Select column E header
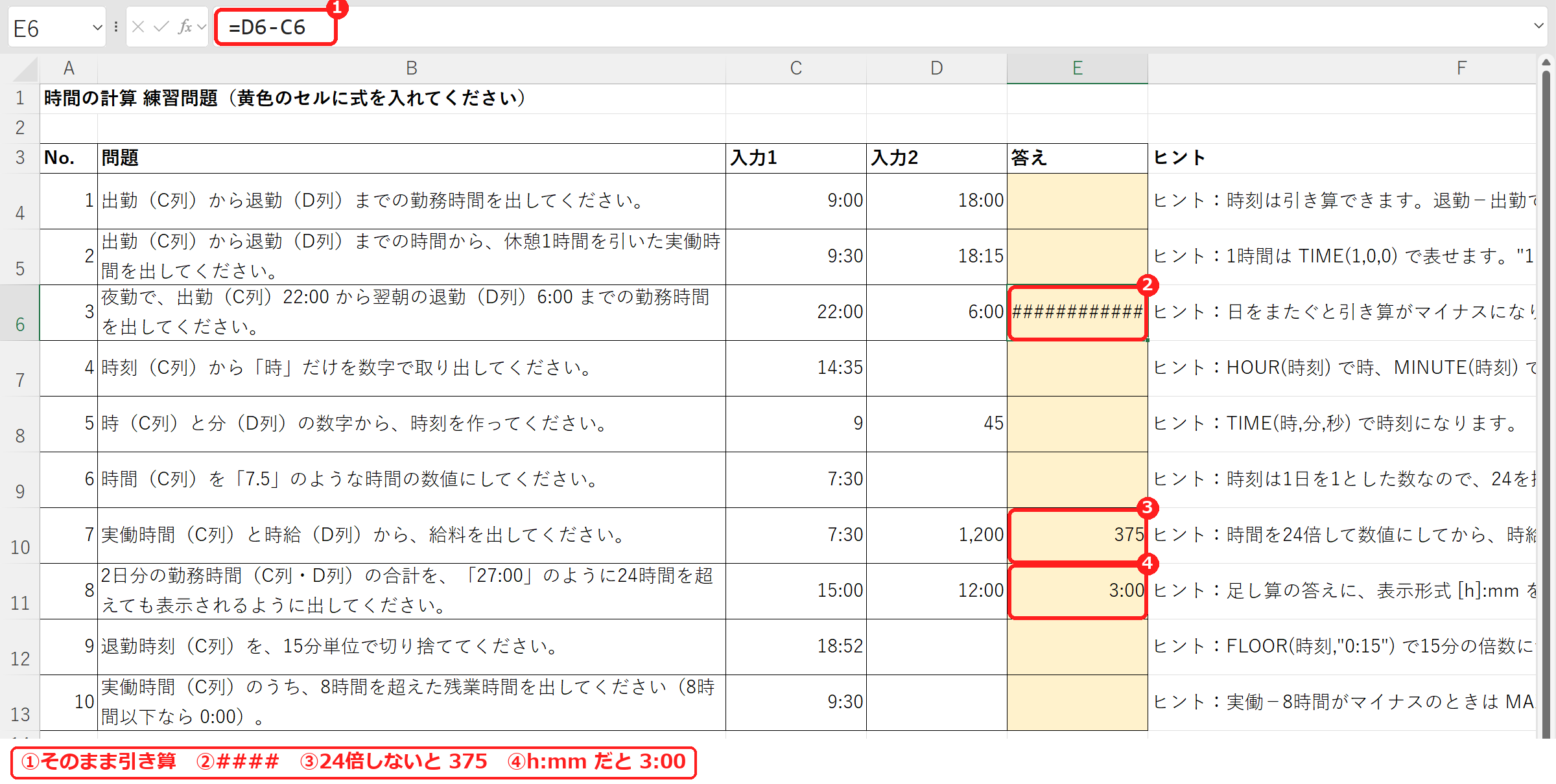1556x784 pixels. pos(1078,68)
